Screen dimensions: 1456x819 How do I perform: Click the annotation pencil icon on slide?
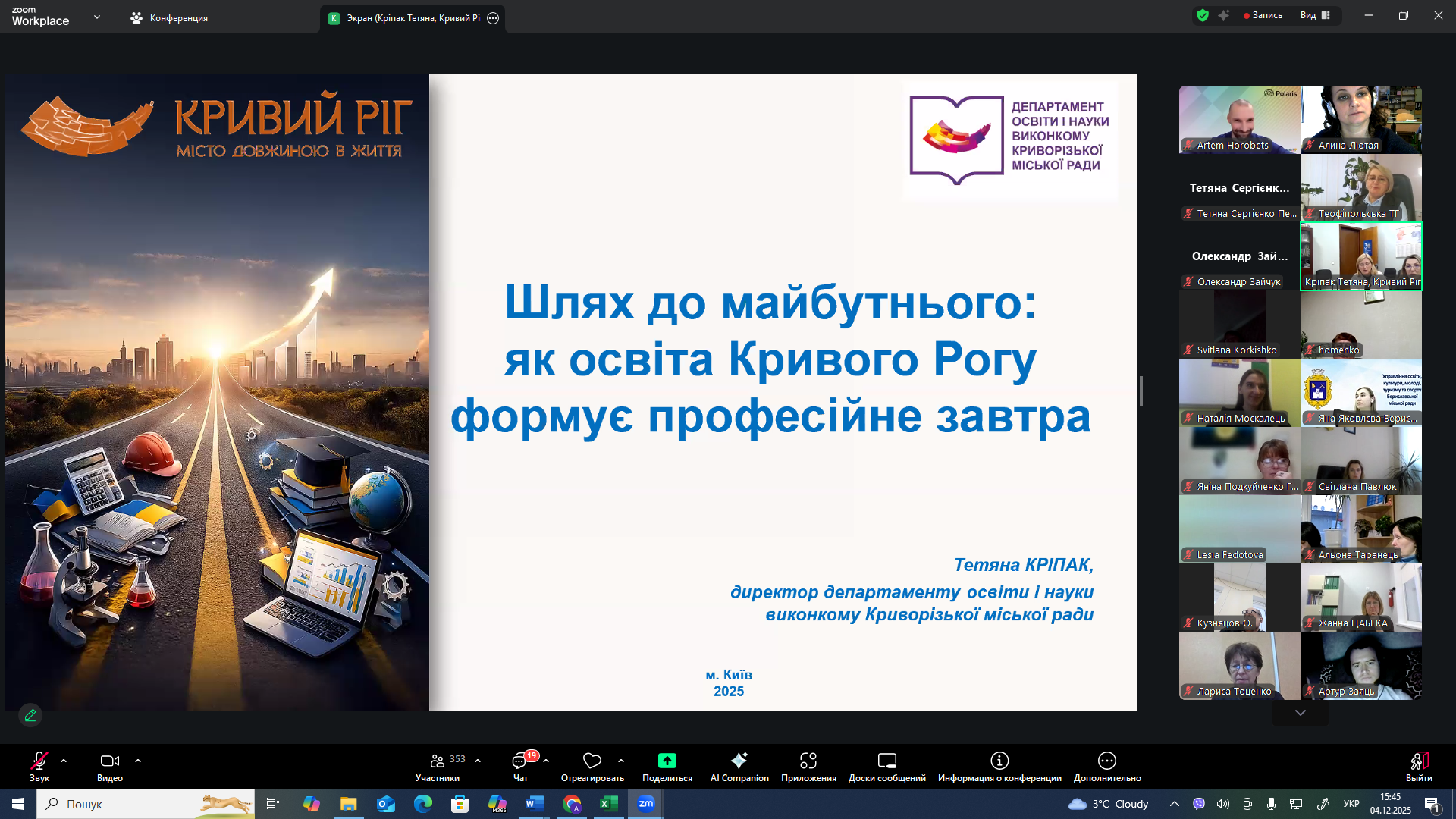(x=30, y=715)
